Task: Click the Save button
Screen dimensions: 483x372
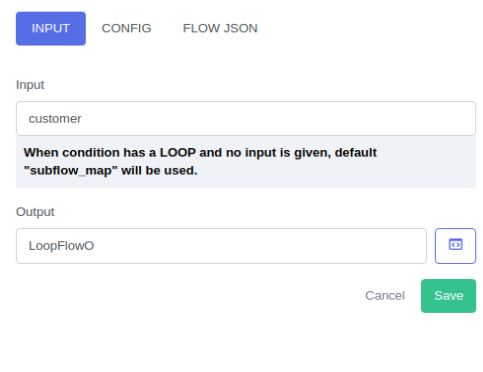Action: [448, 296]
